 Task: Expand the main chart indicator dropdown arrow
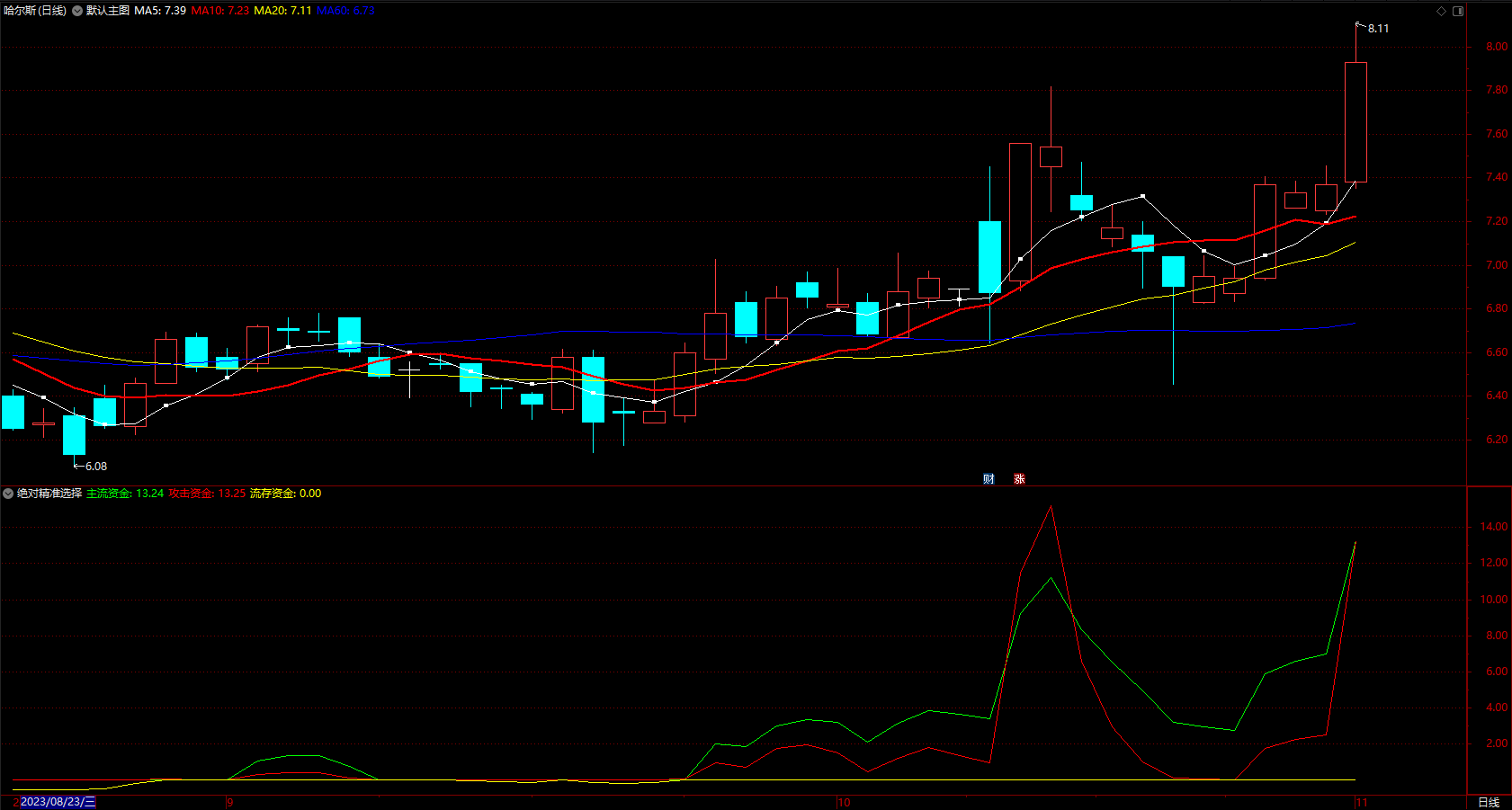[x=77, y=11]
